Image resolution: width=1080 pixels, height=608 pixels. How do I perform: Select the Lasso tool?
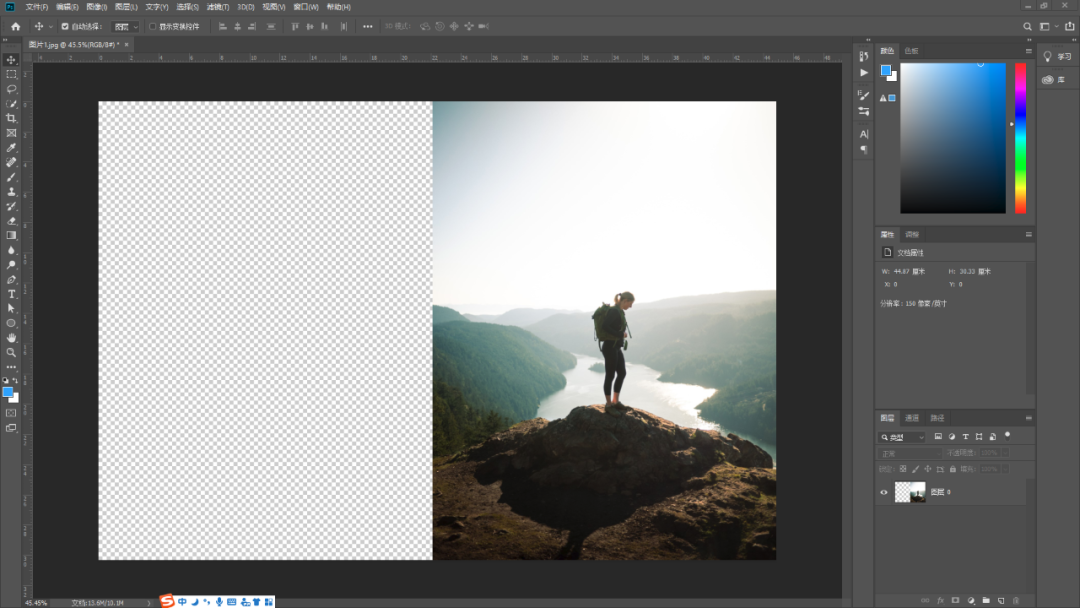pyautogui.click(x=11, y=89)
